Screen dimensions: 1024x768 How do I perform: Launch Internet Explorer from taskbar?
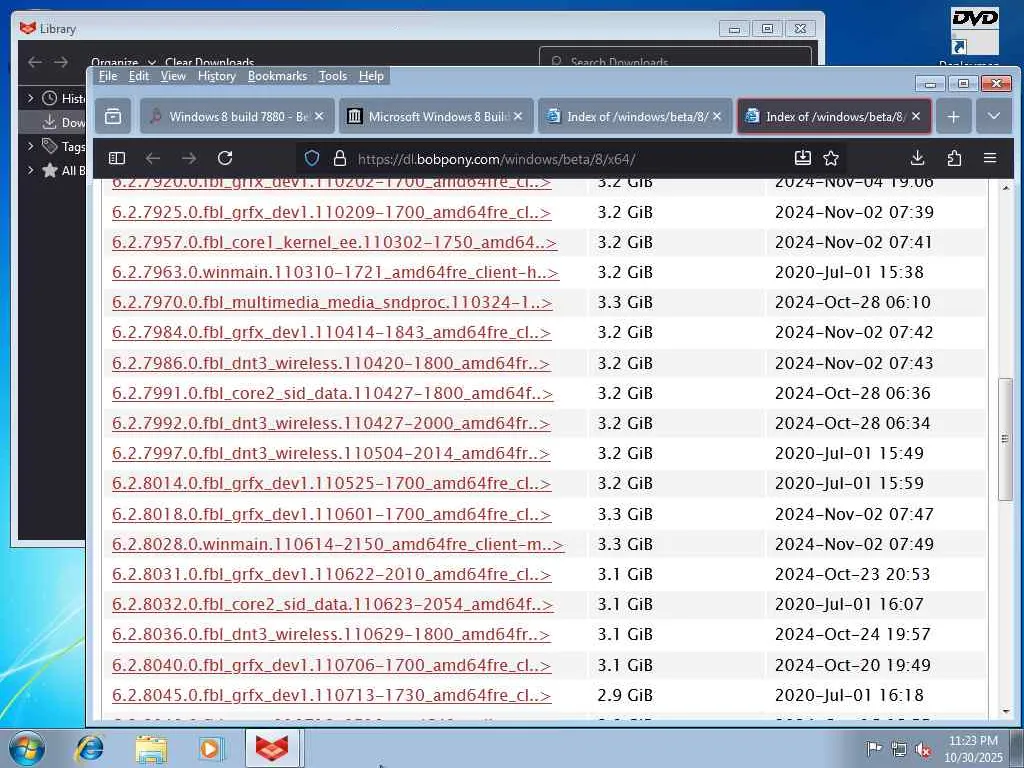tap(89, 748)
